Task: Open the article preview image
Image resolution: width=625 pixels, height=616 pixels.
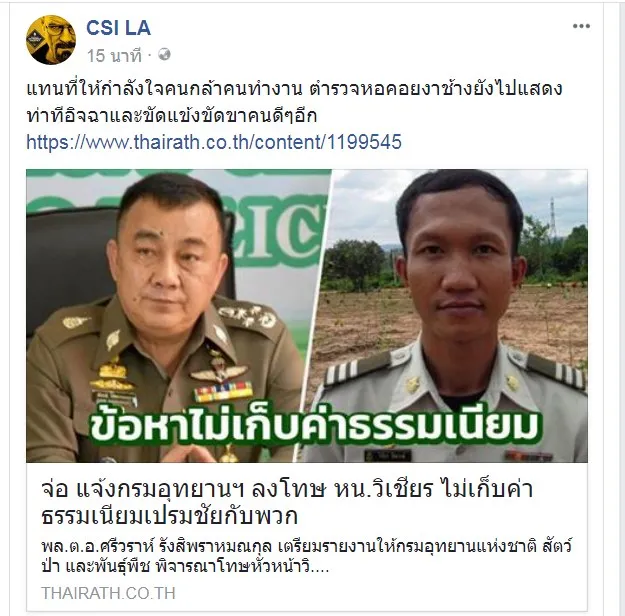Action: coord(307,316)
